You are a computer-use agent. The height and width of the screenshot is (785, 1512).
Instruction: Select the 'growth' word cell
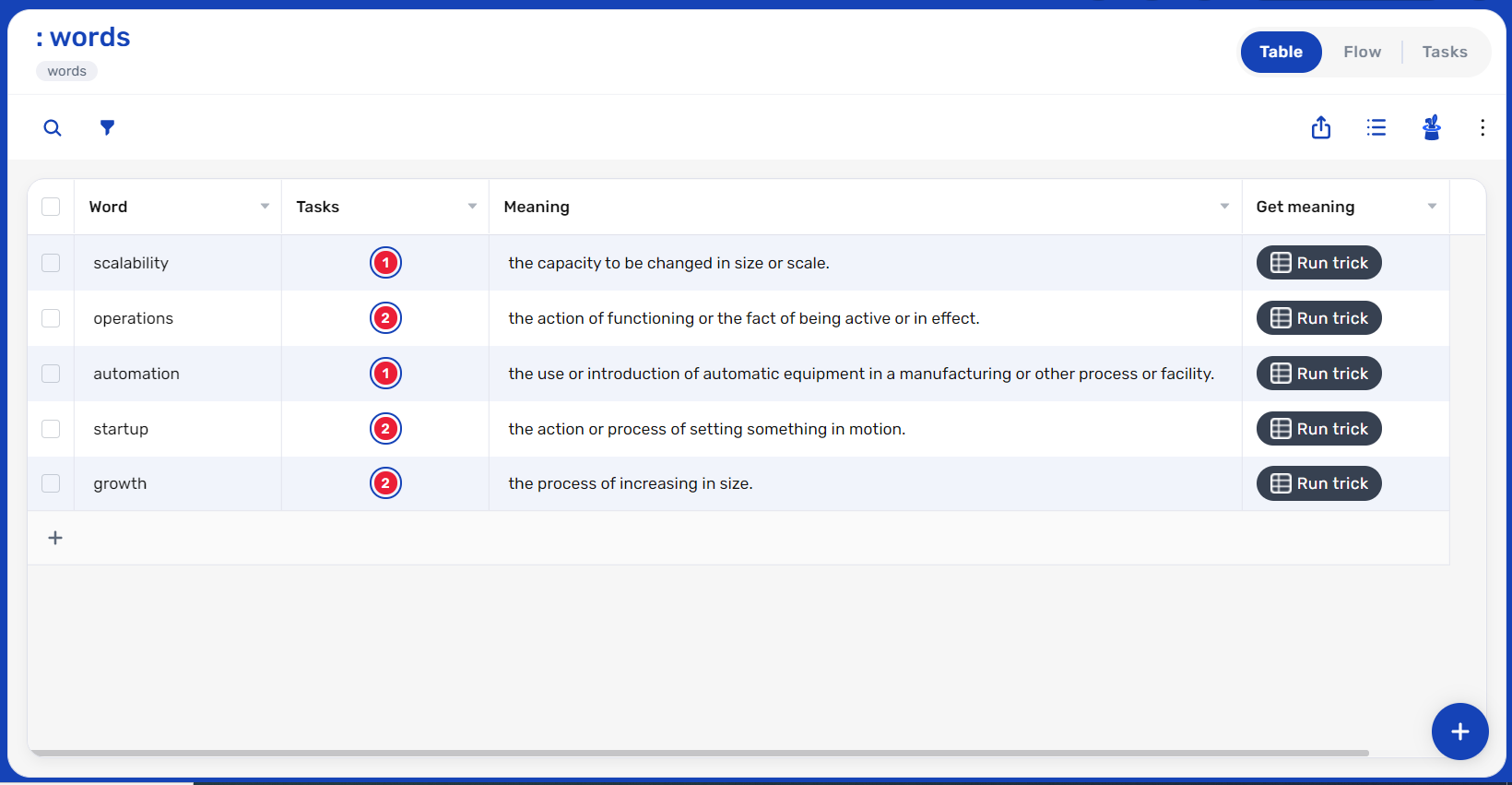pyautogui.click(x=178, y=483)
